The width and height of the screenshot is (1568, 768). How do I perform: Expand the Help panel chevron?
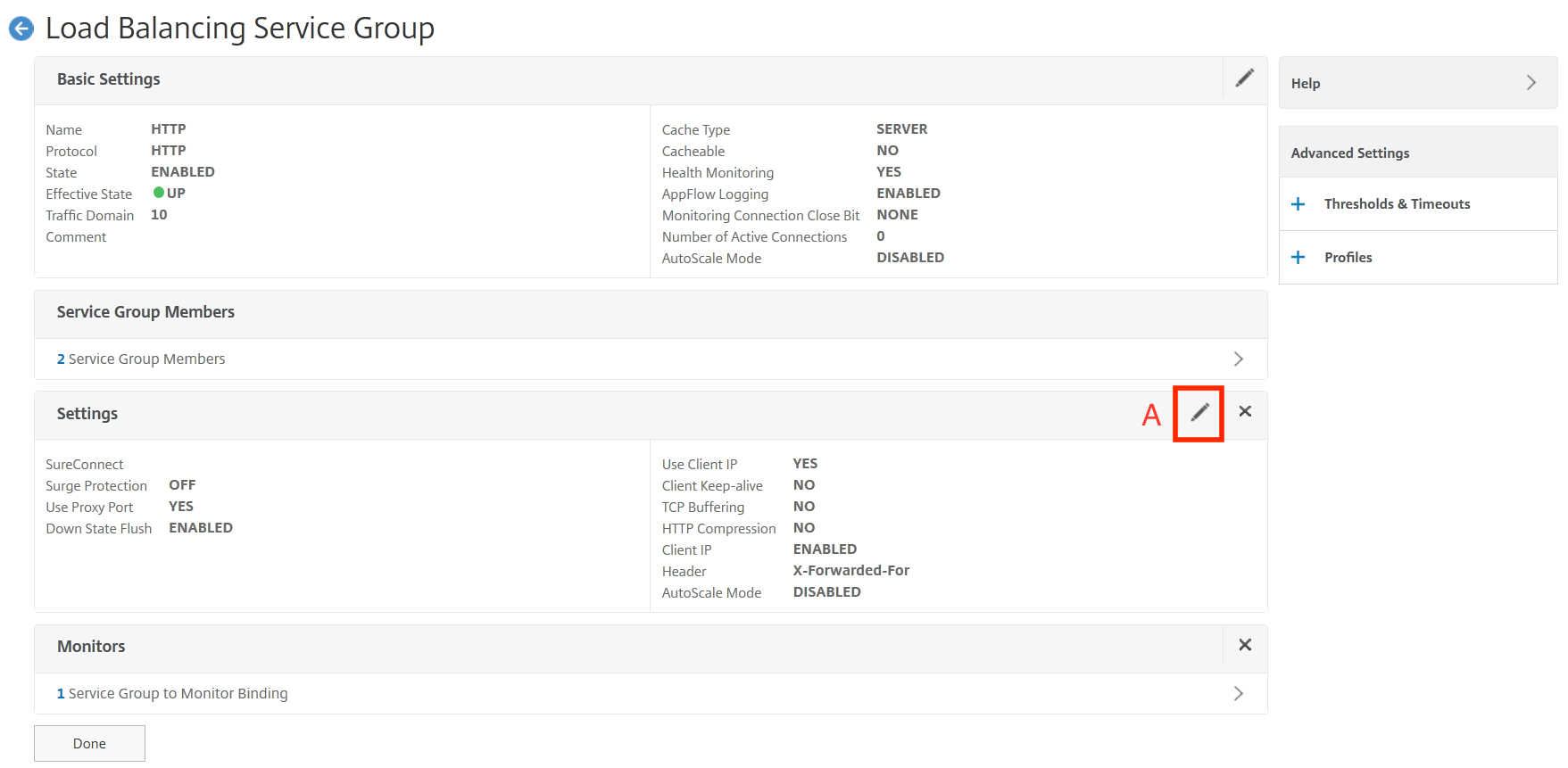click(x=1531, y=83)
